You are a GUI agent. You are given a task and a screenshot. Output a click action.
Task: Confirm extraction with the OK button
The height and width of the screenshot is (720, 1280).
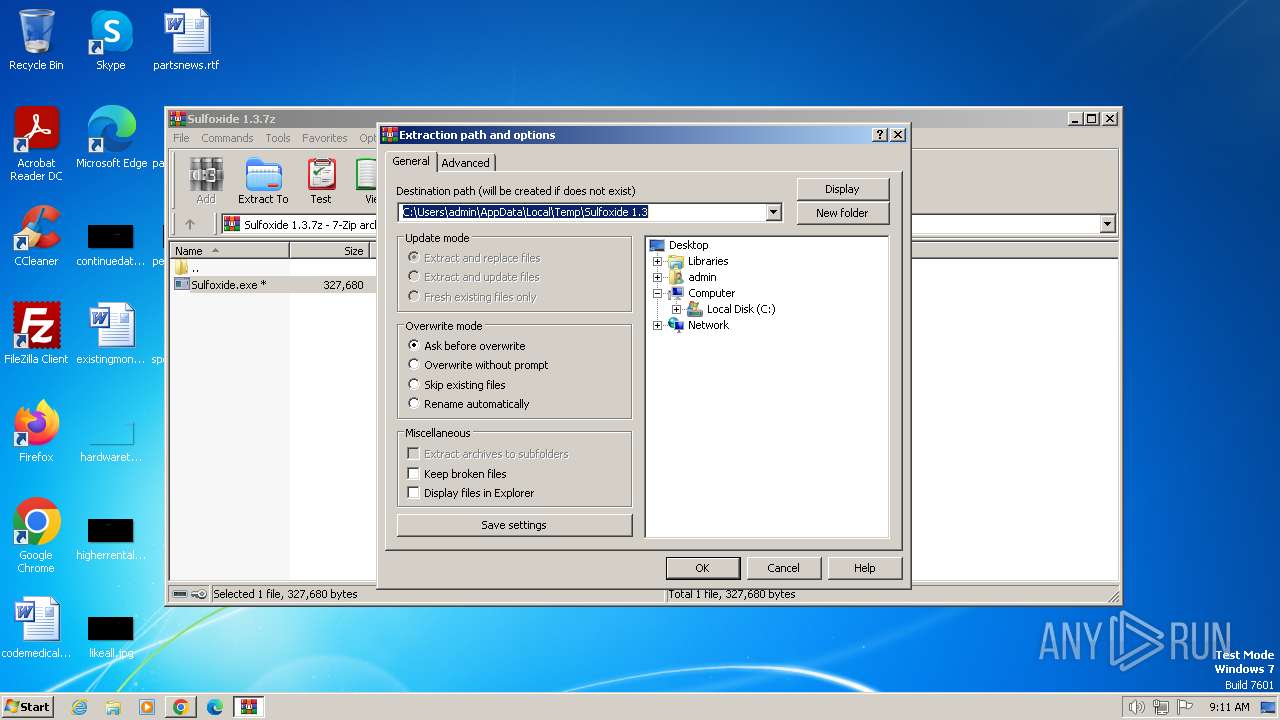[702, 568]
